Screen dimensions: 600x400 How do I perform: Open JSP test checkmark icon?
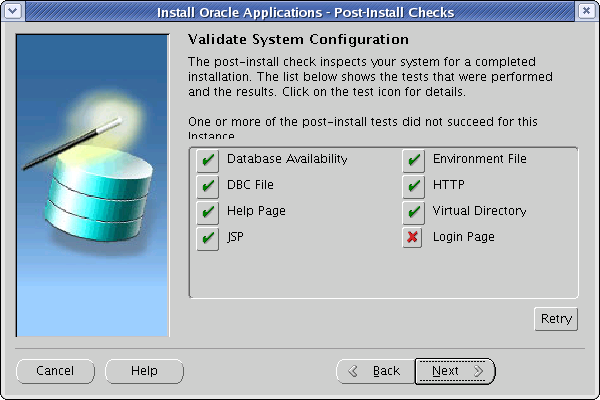click(208, 238)
